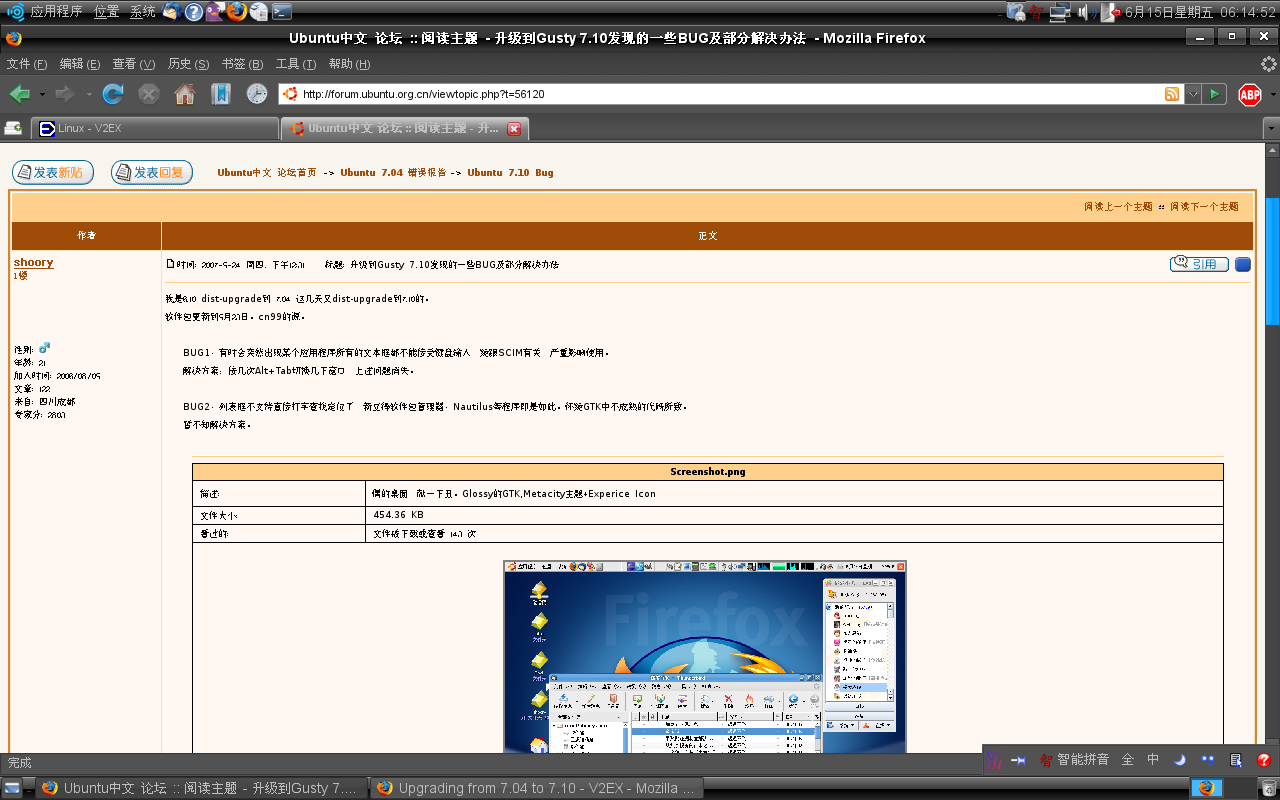The width and height of the screenshot is (1280, 800).
Task: Toggle SCIM full/half-width letter mode 全
Action: [1128, 760]
